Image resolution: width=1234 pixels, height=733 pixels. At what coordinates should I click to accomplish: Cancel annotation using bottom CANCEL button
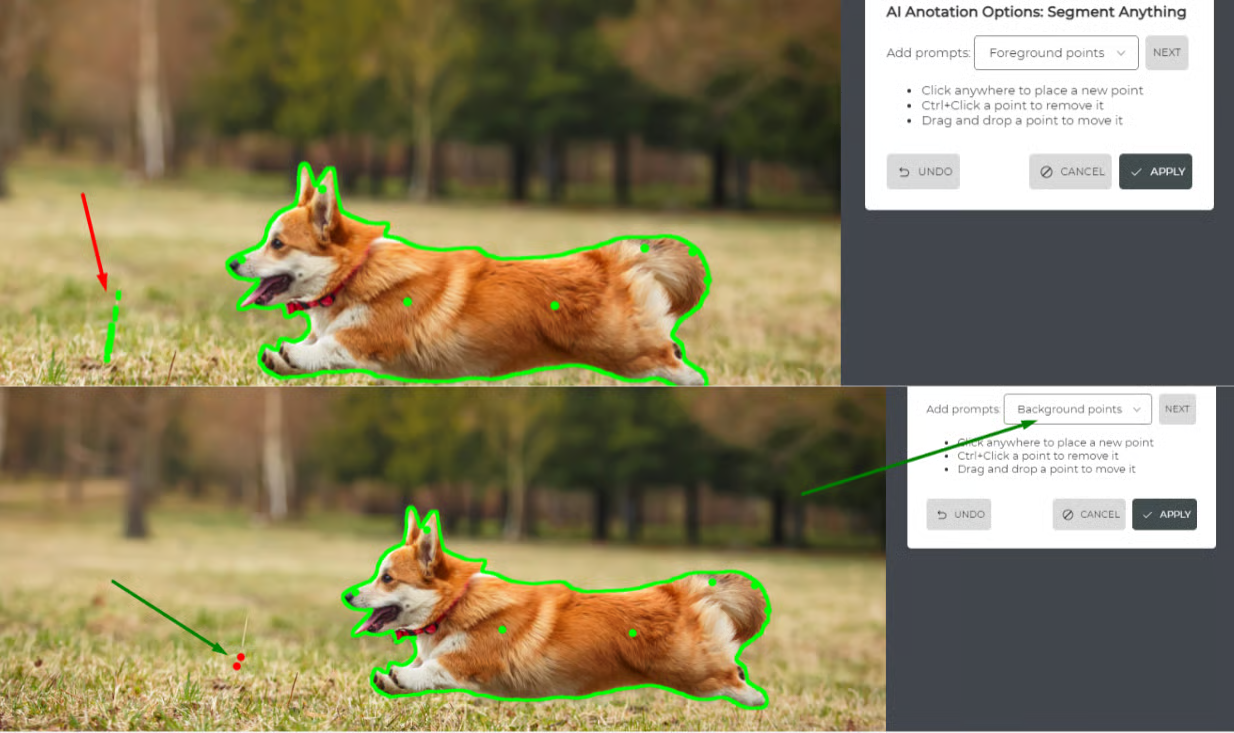(1089, 514)
